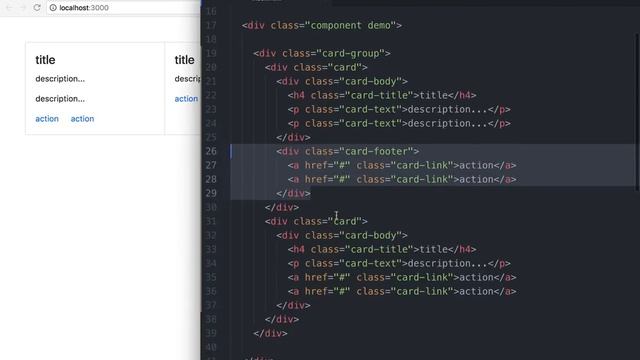640x360 pixels.
Task: Click the card-link anchor on line 27
Action: pyautogui.click(x=402, y=165)
